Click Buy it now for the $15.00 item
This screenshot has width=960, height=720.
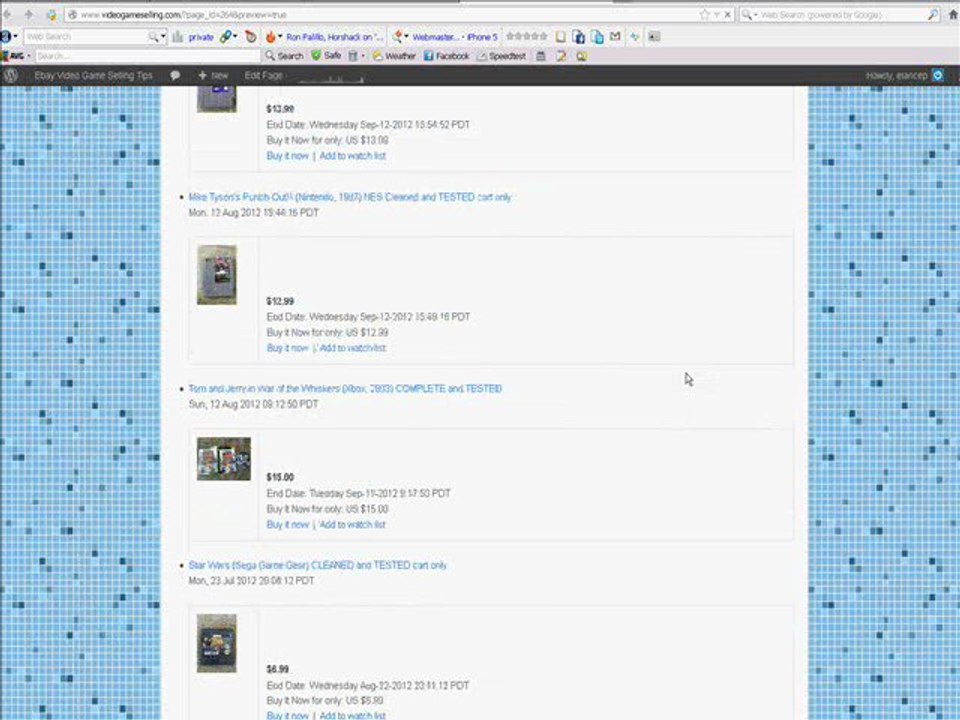(287, 525)
